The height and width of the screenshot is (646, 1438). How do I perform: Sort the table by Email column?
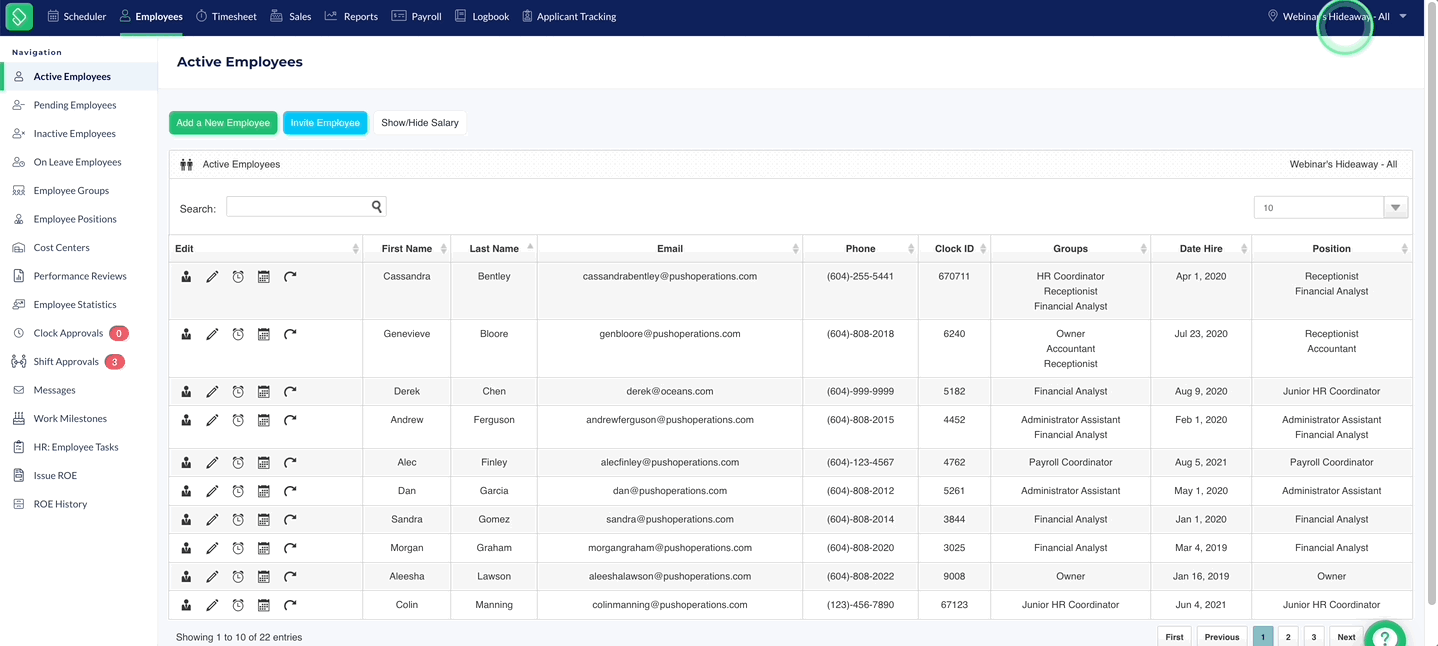[x=670, y=248]
